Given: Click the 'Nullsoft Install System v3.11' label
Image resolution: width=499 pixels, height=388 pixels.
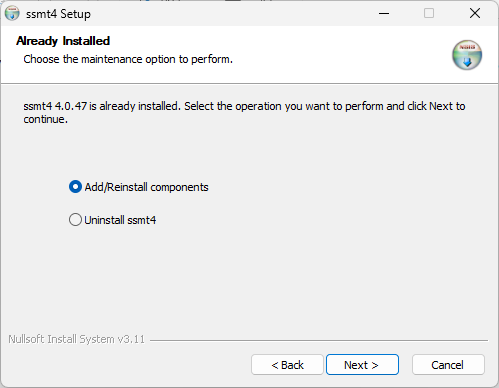Looking at the screenshot, I should pyautogui.click(x=77, y=339).
